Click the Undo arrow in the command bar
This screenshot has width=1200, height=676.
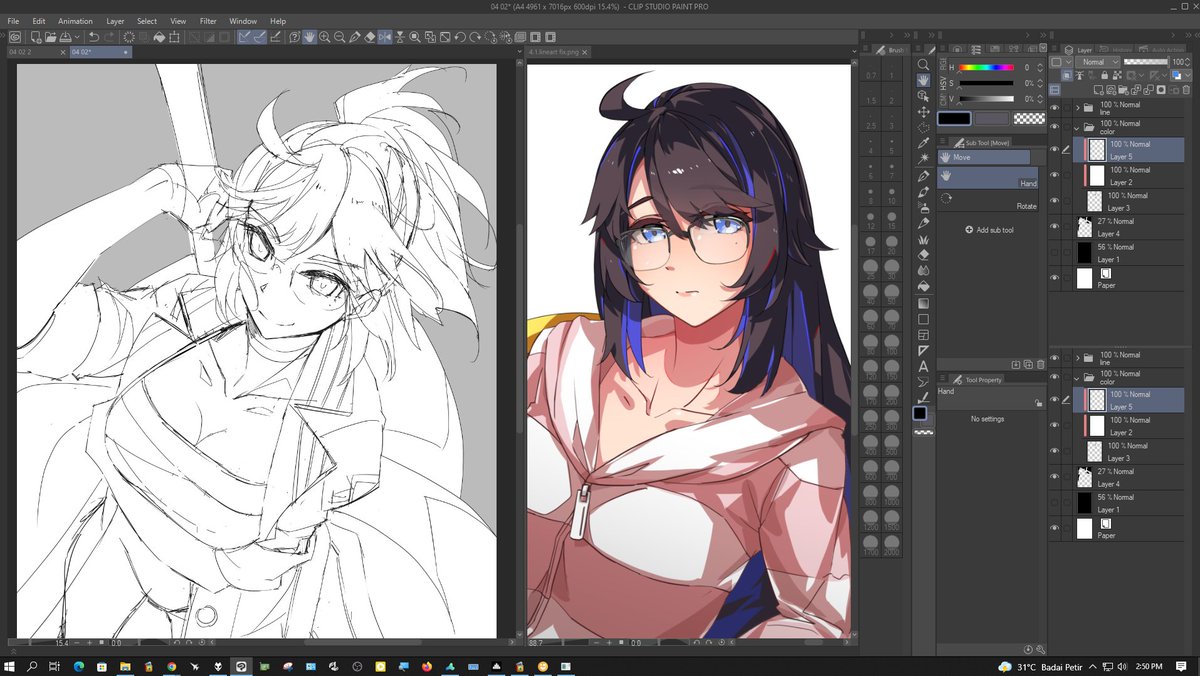coord(94,37)
